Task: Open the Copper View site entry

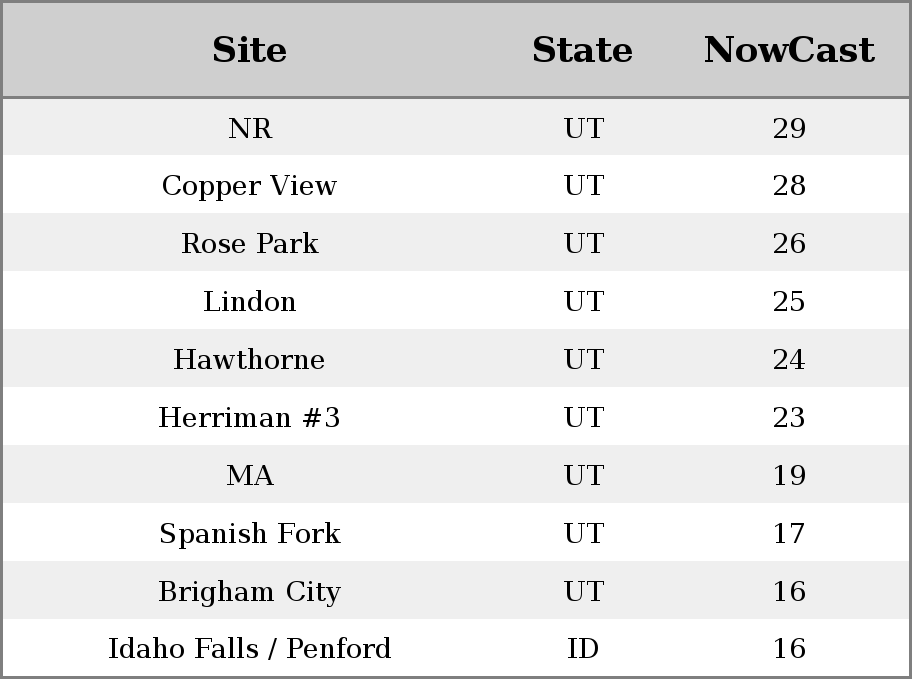Action: click(x=249, y=186)
